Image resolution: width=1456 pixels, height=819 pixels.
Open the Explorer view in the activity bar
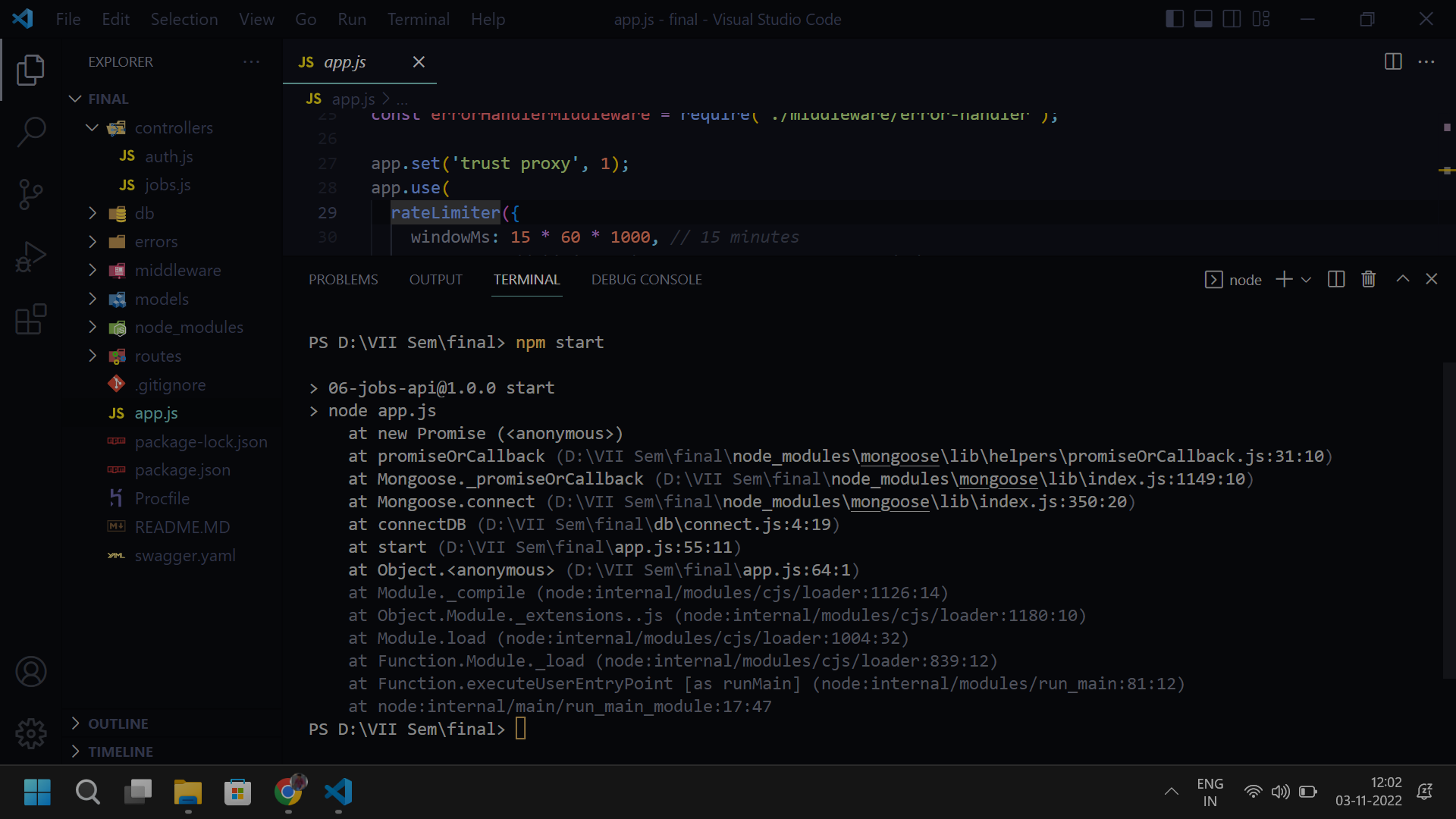[x=30, y=70]
